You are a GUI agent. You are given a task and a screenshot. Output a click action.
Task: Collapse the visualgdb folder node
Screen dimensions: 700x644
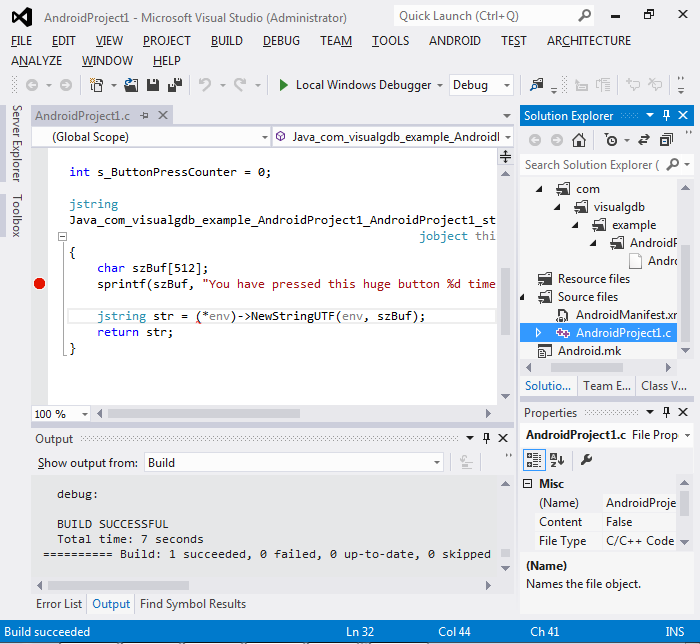pyautogui.click(x=557, y=207)
